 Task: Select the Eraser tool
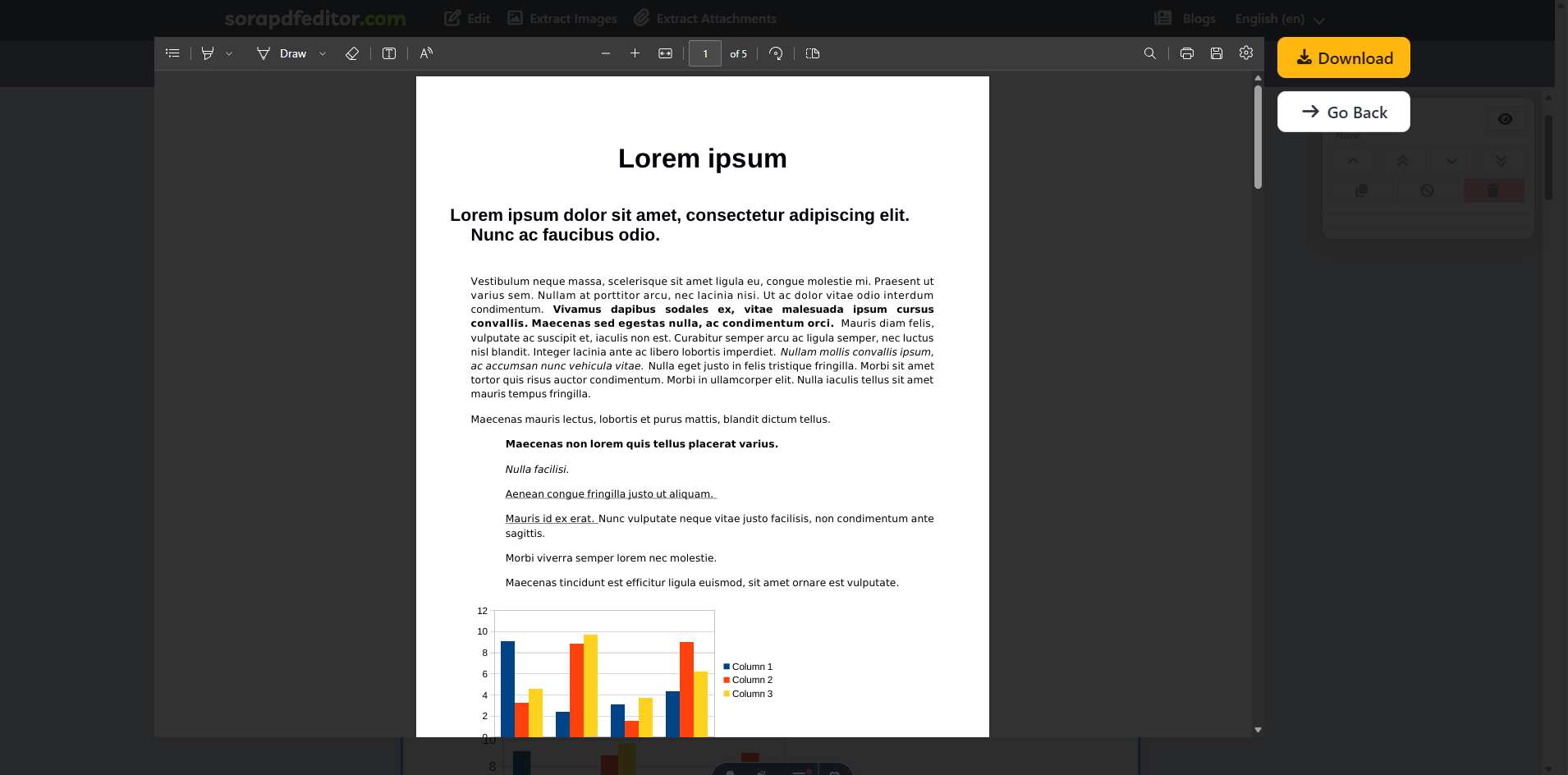click(352, 53)
